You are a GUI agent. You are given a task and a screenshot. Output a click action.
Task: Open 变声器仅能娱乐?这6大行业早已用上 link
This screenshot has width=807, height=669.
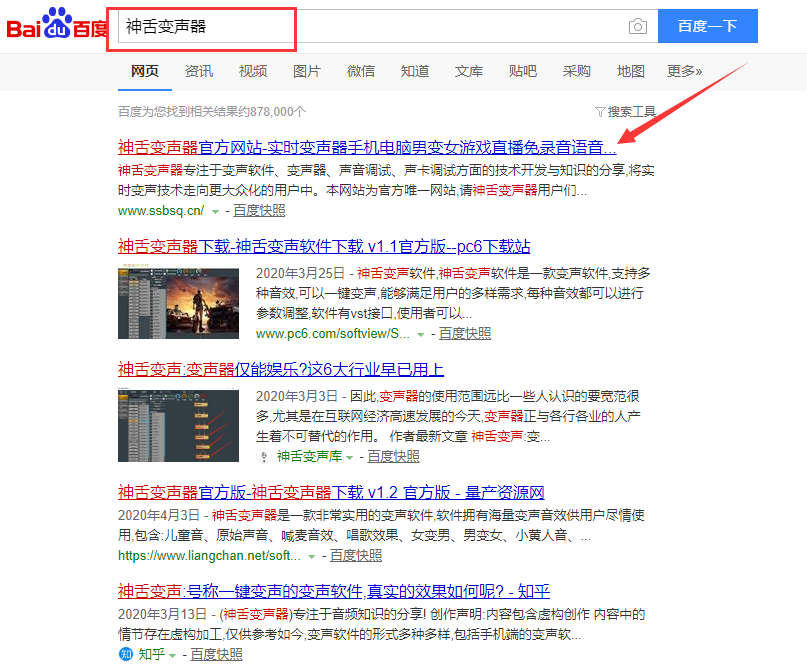click(x=281, y=369)
